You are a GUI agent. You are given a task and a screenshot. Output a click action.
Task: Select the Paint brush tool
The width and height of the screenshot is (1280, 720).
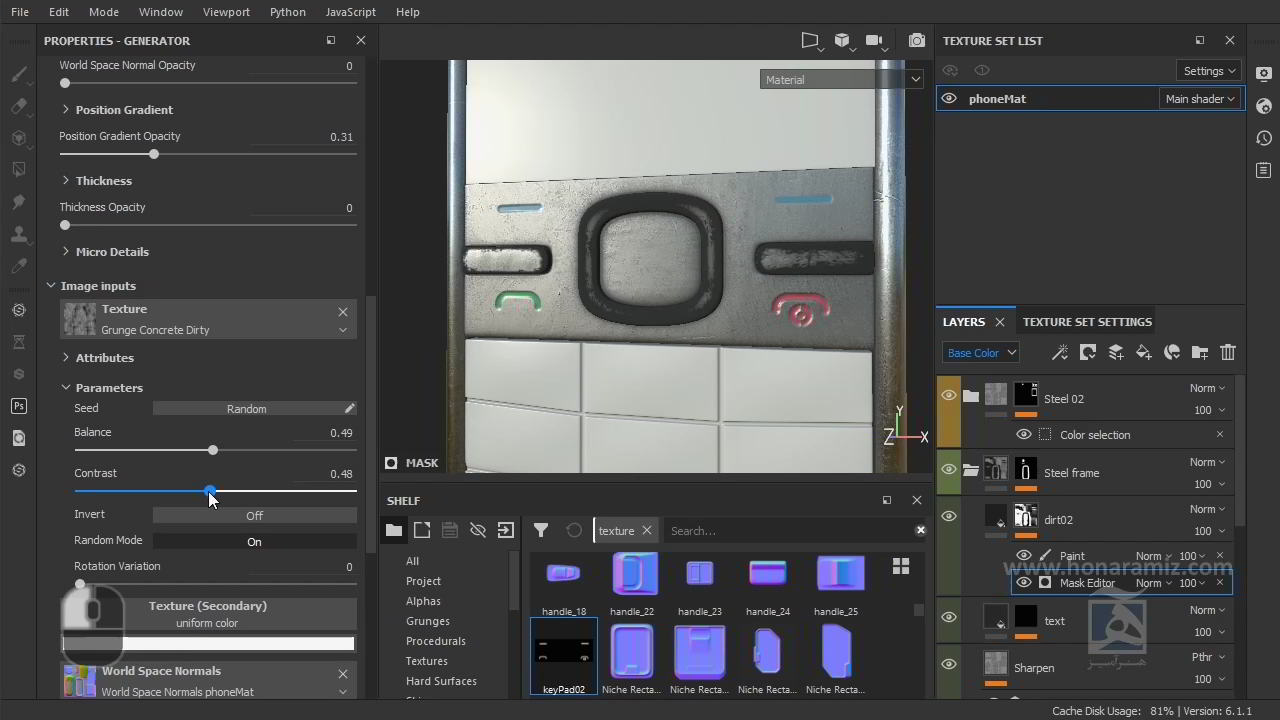tap(19, 75)
